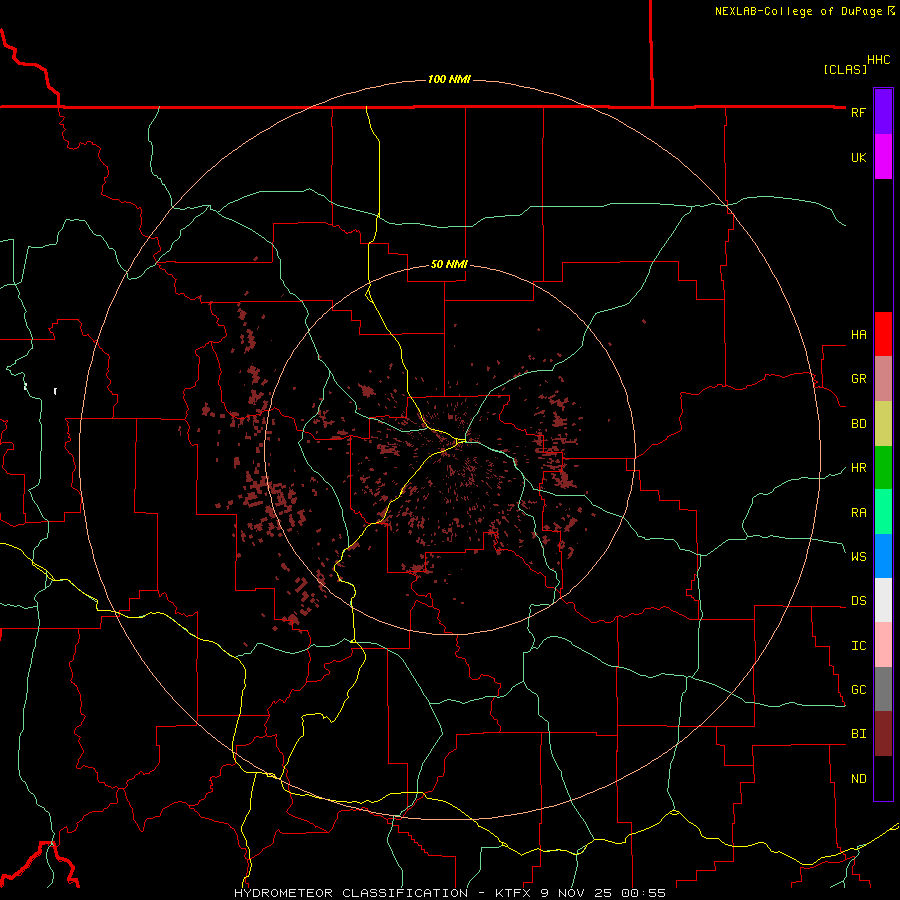
Task: Click the ND black legend swatch
Action: [883, 778]
